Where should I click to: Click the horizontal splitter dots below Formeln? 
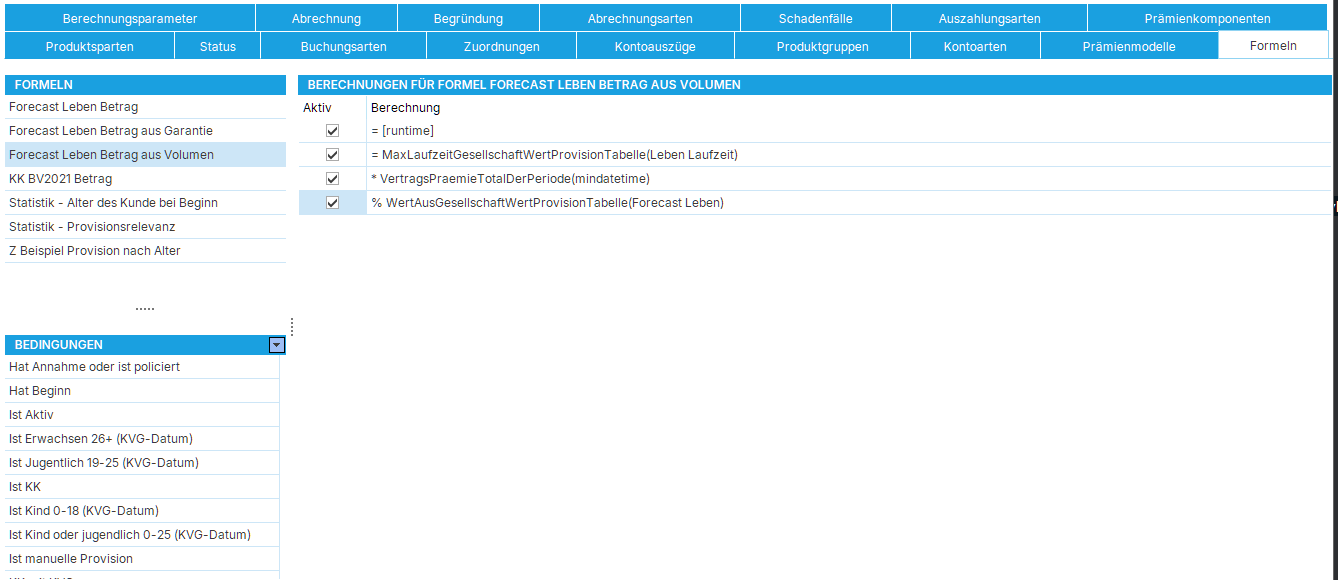click(x=145, y=309)
